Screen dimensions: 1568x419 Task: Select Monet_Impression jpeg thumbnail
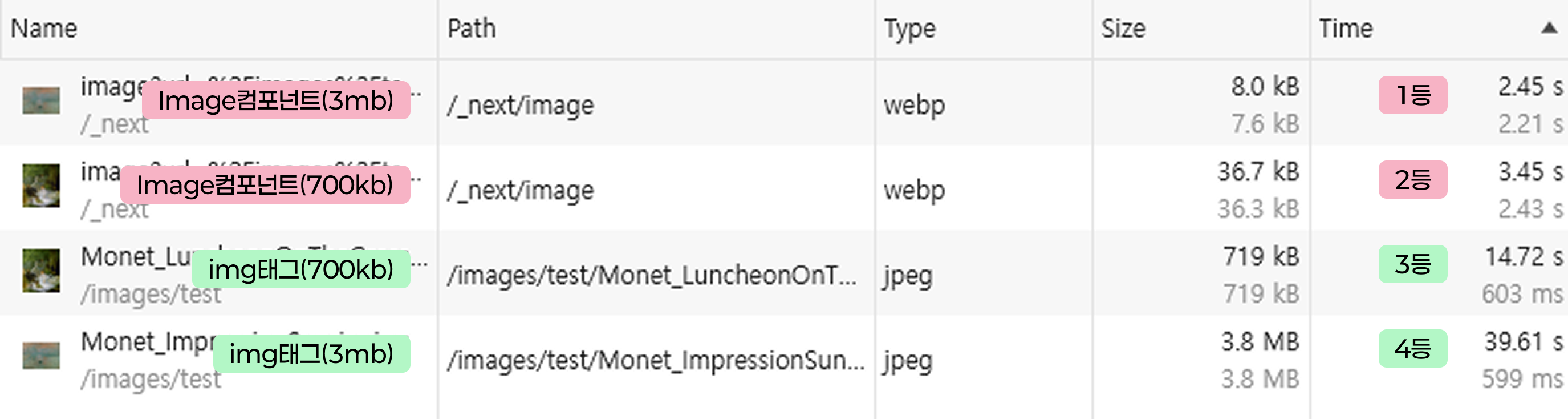point(42,356)
